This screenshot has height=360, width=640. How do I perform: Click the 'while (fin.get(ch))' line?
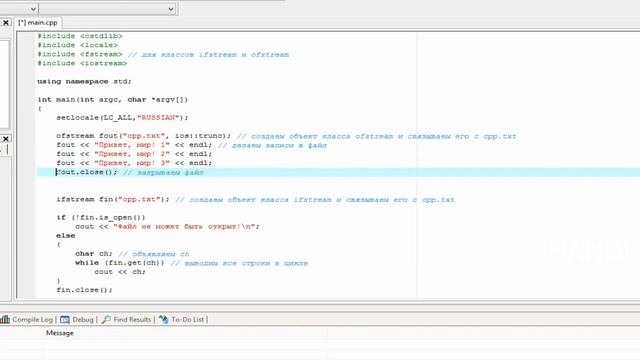[120, 262]
